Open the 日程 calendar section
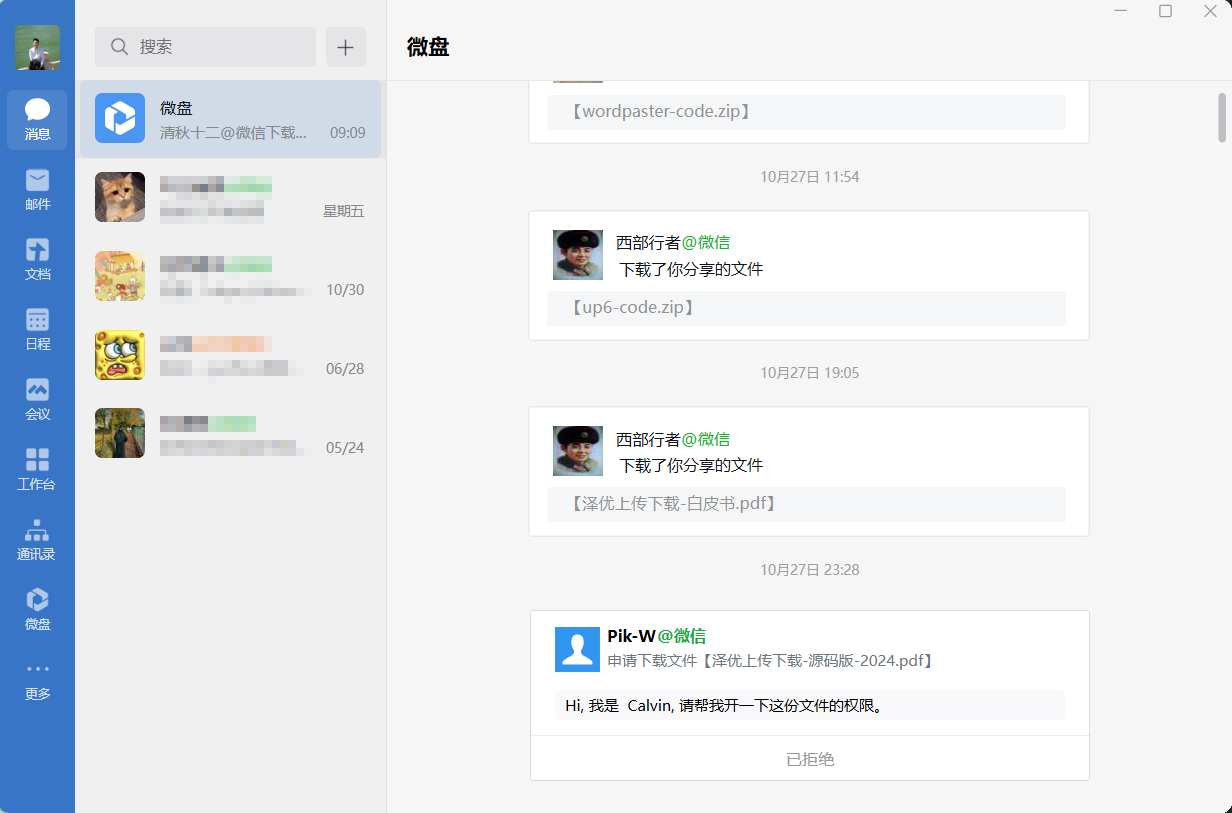The width and height of the screenshot is (1232, 813). coord(37,330)
